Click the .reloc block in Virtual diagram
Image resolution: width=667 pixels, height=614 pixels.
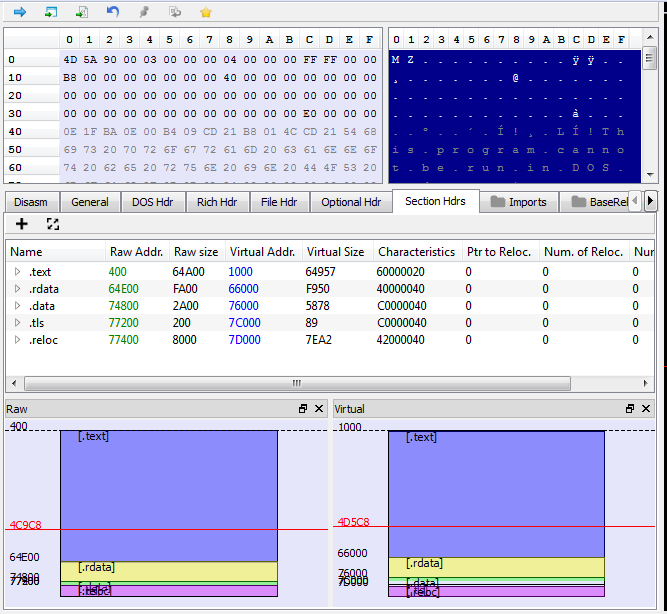click(x=496, y=591)
